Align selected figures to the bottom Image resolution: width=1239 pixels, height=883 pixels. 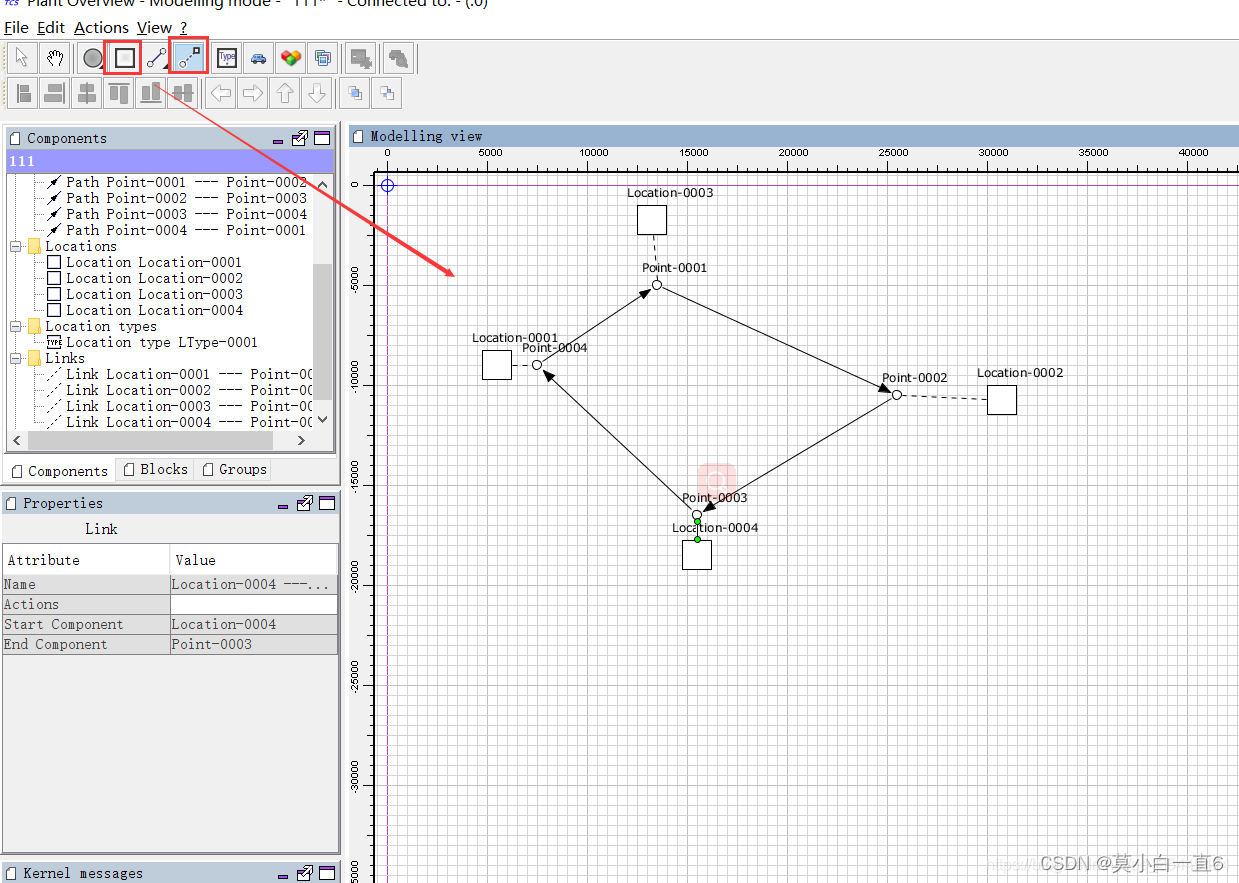[x=151, y=94]
